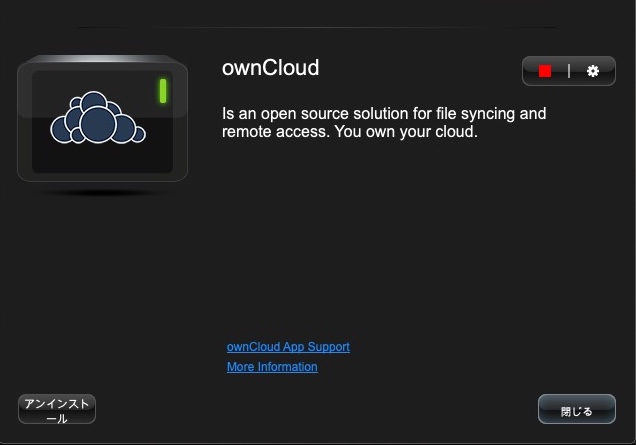Click the open source solution description text
The width and height of the screenshot is (636, 445).
point(384,123)
